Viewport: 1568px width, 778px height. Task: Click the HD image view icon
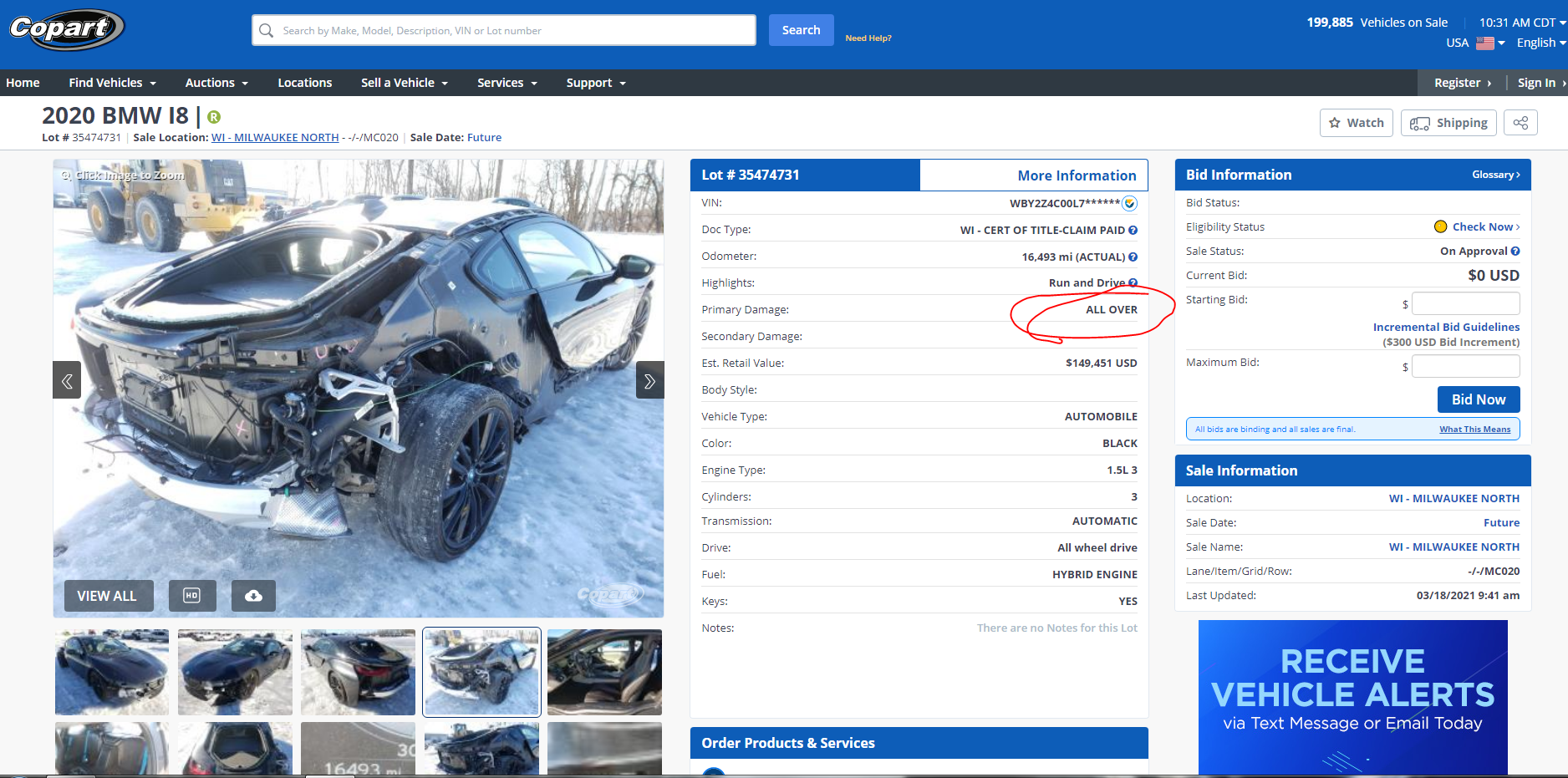pos(192,596)
